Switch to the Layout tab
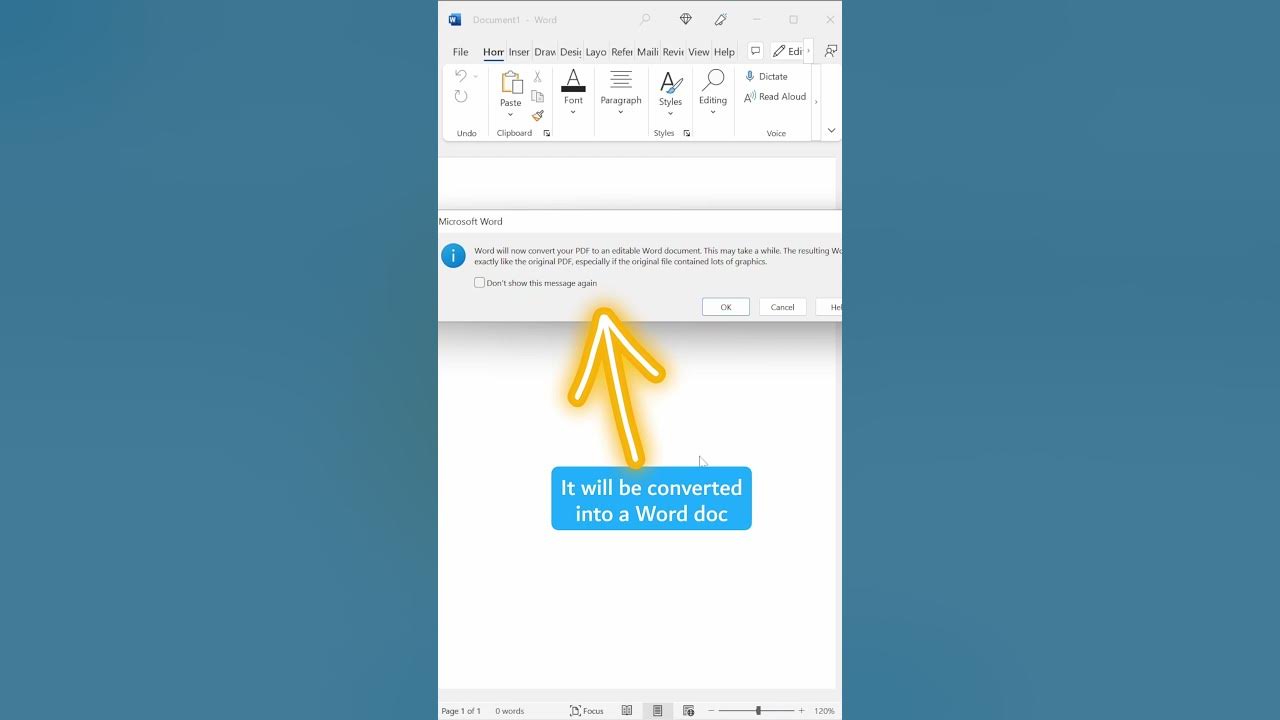The image size is (1280, 720). pos(596,52)
